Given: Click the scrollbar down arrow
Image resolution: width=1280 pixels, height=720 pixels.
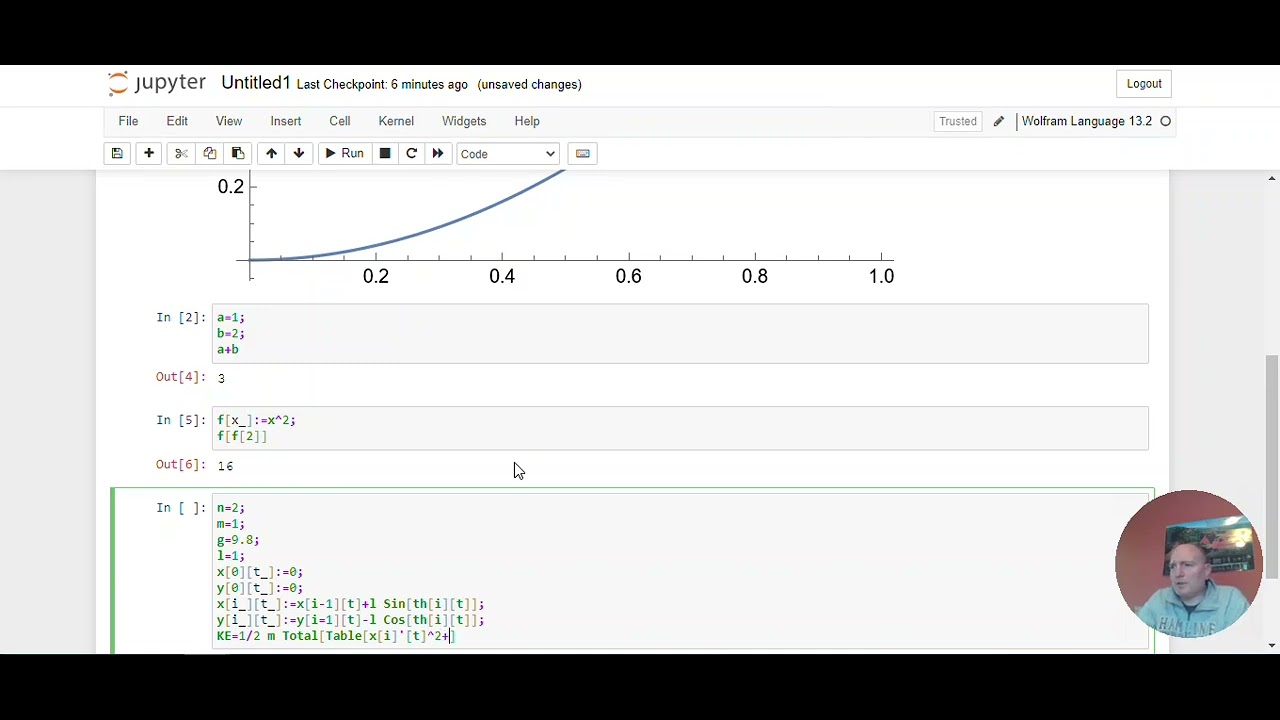Looking at the screenshot, I should pyautogui.click(x=1272, y=645).
